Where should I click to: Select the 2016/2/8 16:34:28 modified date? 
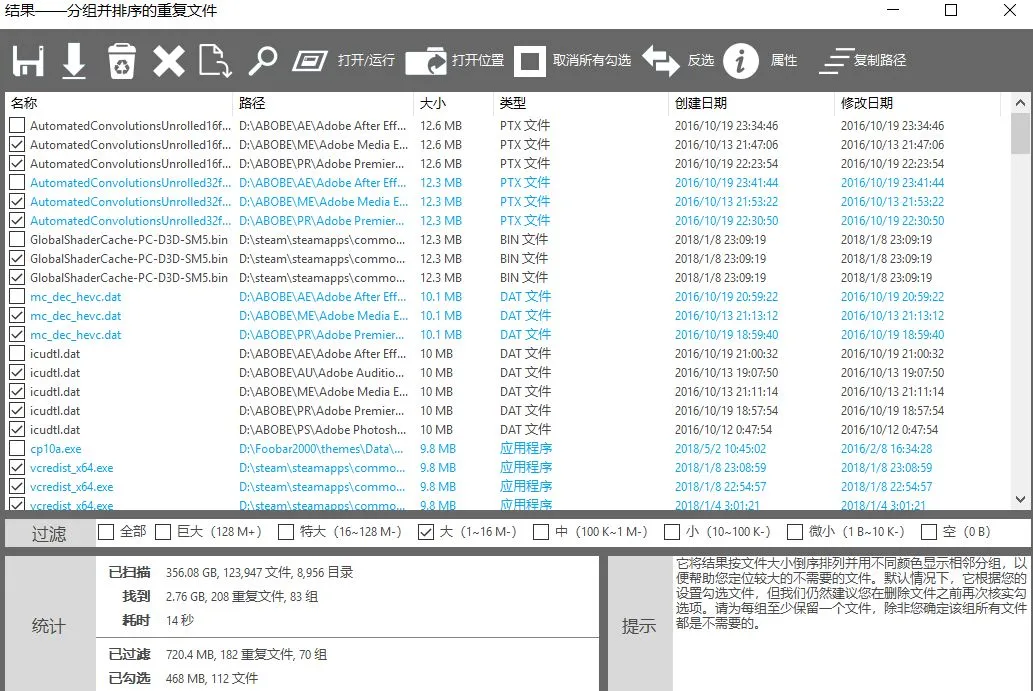click(886, 449)
